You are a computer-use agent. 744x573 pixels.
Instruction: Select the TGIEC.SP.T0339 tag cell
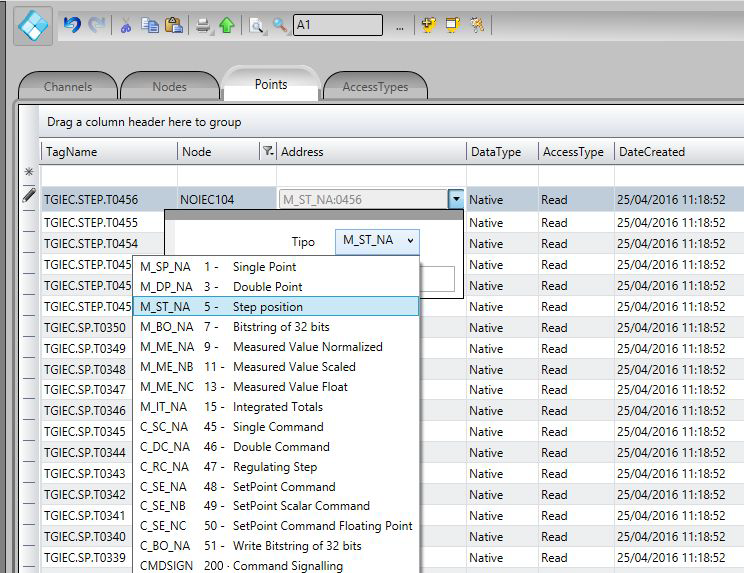tap(86, 557)
